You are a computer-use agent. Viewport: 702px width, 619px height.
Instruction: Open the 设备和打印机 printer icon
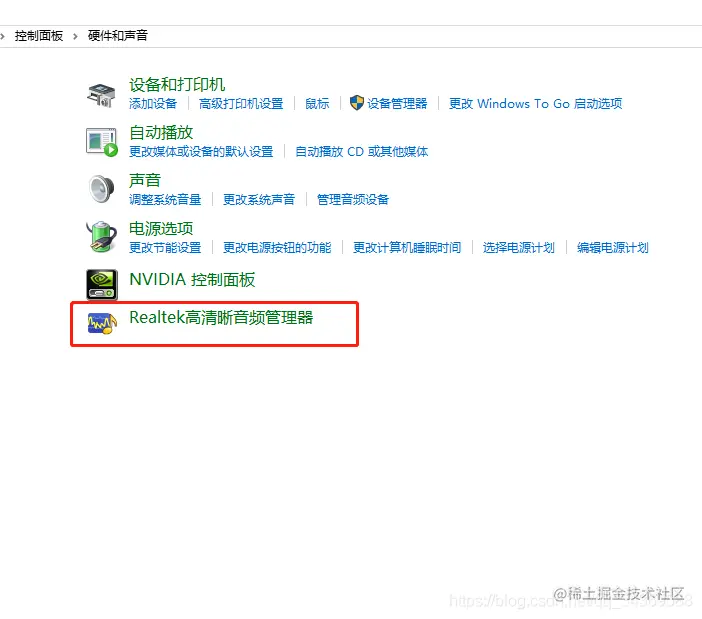101,95
